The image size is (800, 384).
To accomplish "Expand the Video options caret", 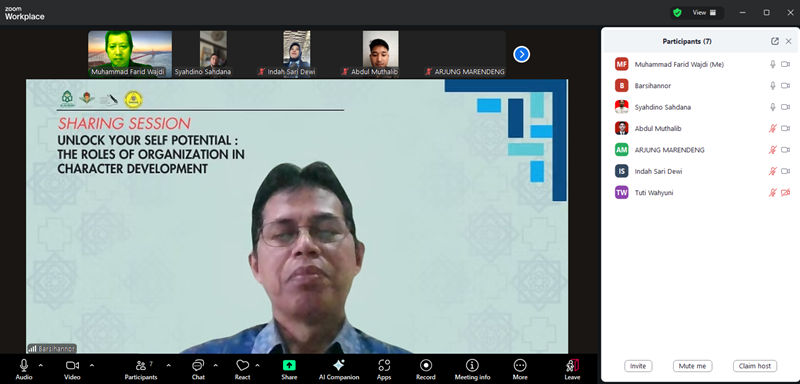I will coord(92,365).
